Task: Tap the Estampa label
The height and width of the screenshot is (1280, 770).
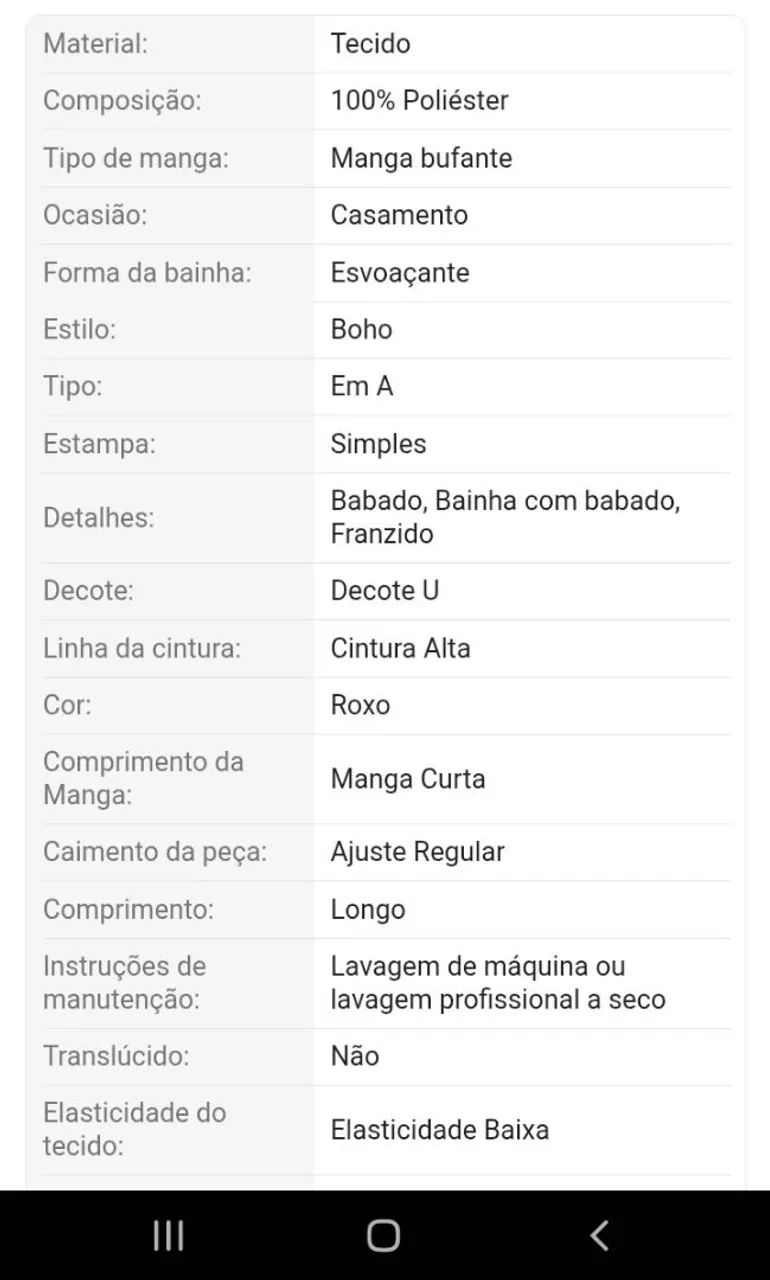Action: 99,445
